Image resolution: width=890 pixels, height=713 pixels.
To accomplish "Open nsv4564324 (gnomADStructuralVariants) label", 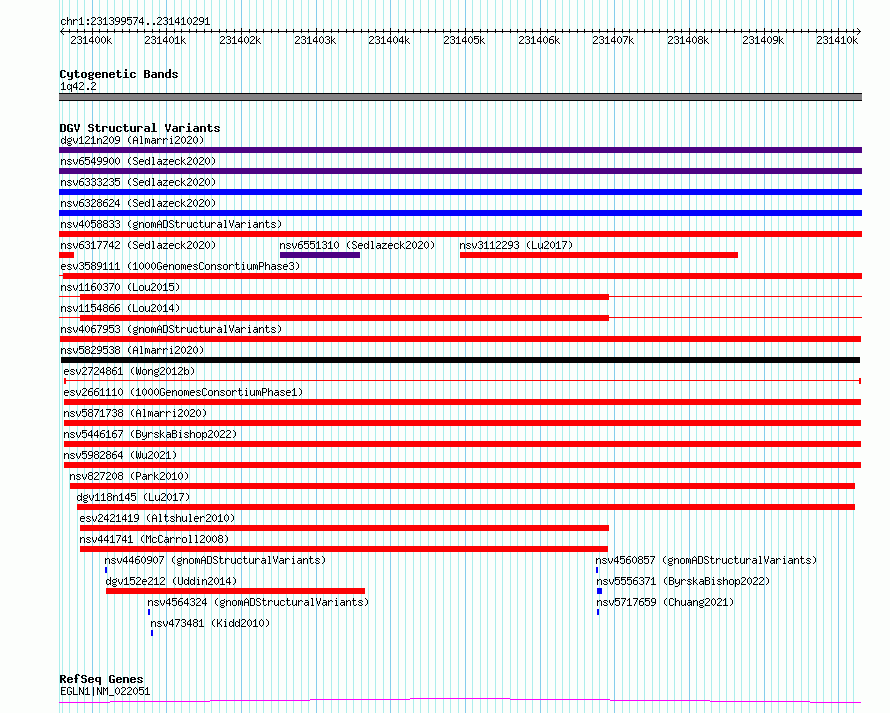I will tap(258, 602).
